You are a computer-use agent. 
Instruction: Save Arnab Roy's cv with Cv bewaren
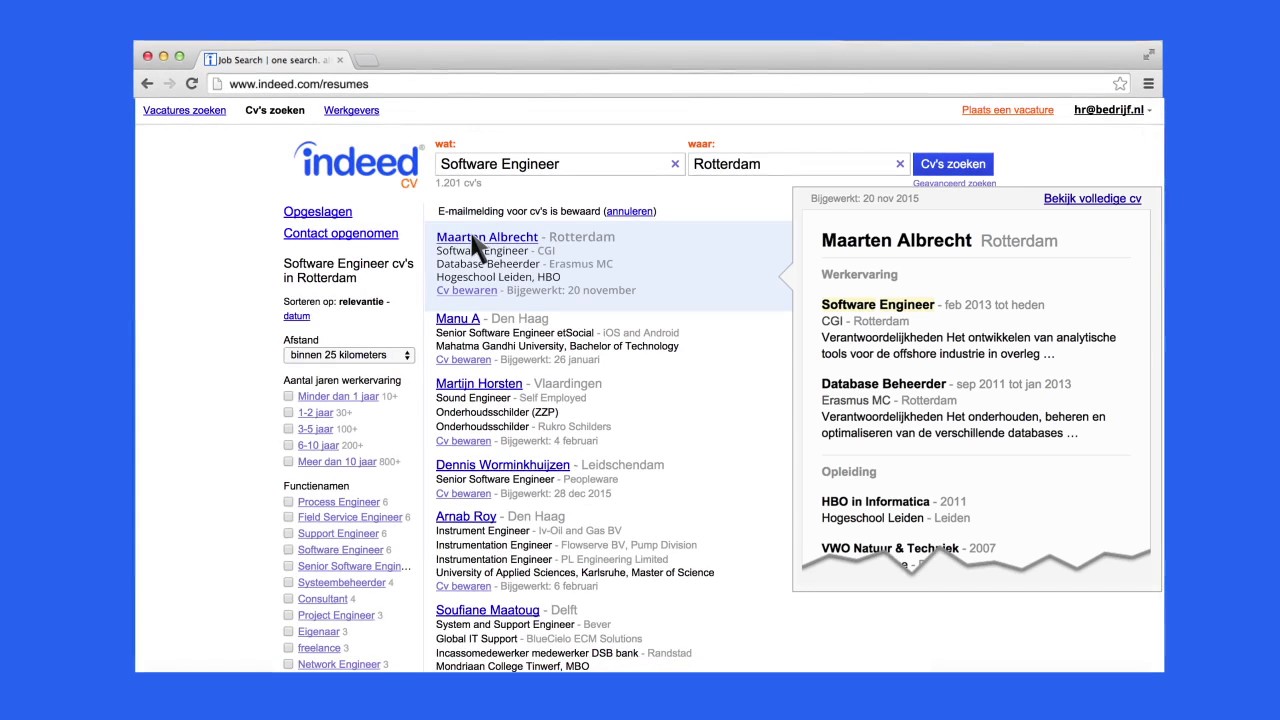pyautogui.click(x=463, y=586)
